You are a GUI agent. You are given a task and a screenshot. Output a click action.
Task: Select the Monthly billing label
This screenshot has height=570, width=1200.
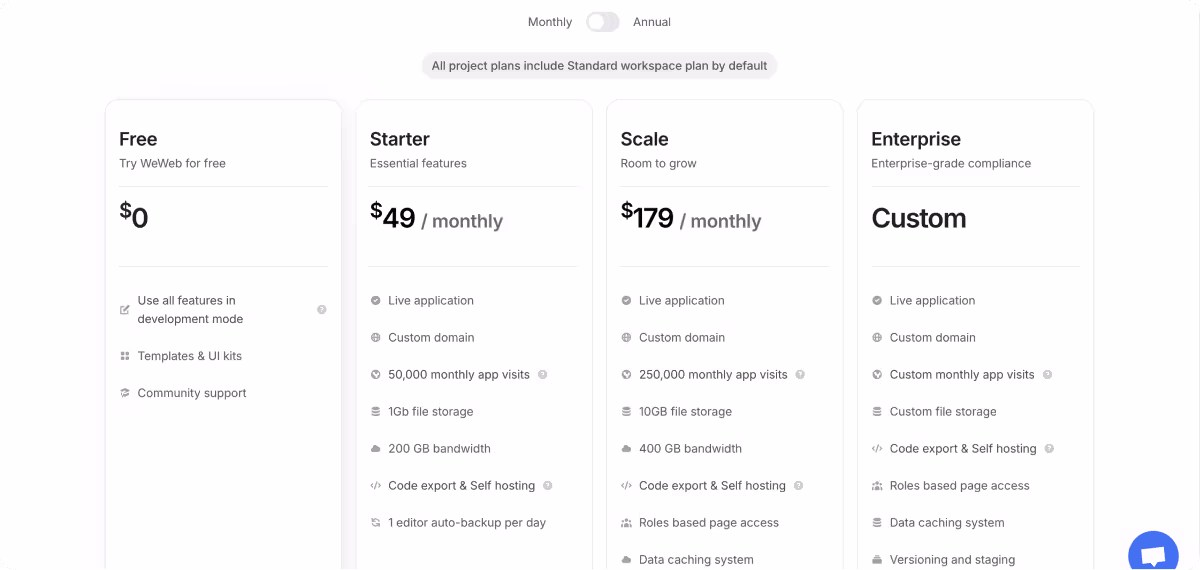pos(550,22)
